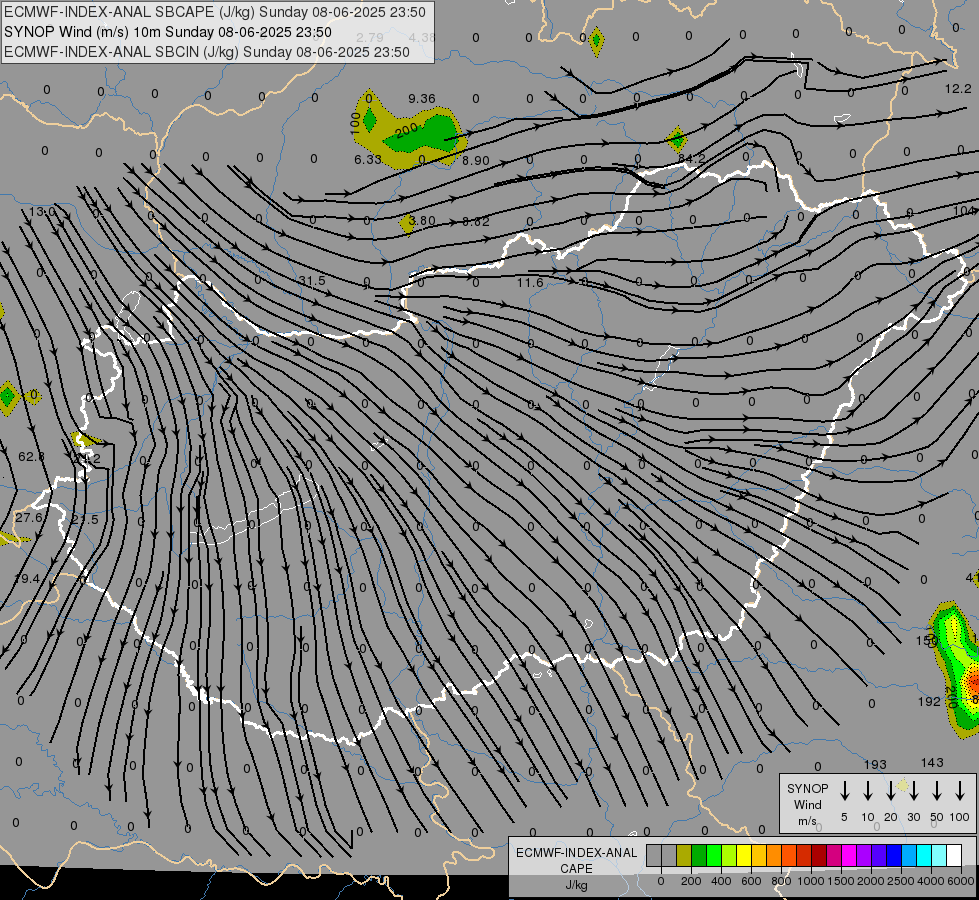Click the map value '13.0' on the map

tap(42, 211)
